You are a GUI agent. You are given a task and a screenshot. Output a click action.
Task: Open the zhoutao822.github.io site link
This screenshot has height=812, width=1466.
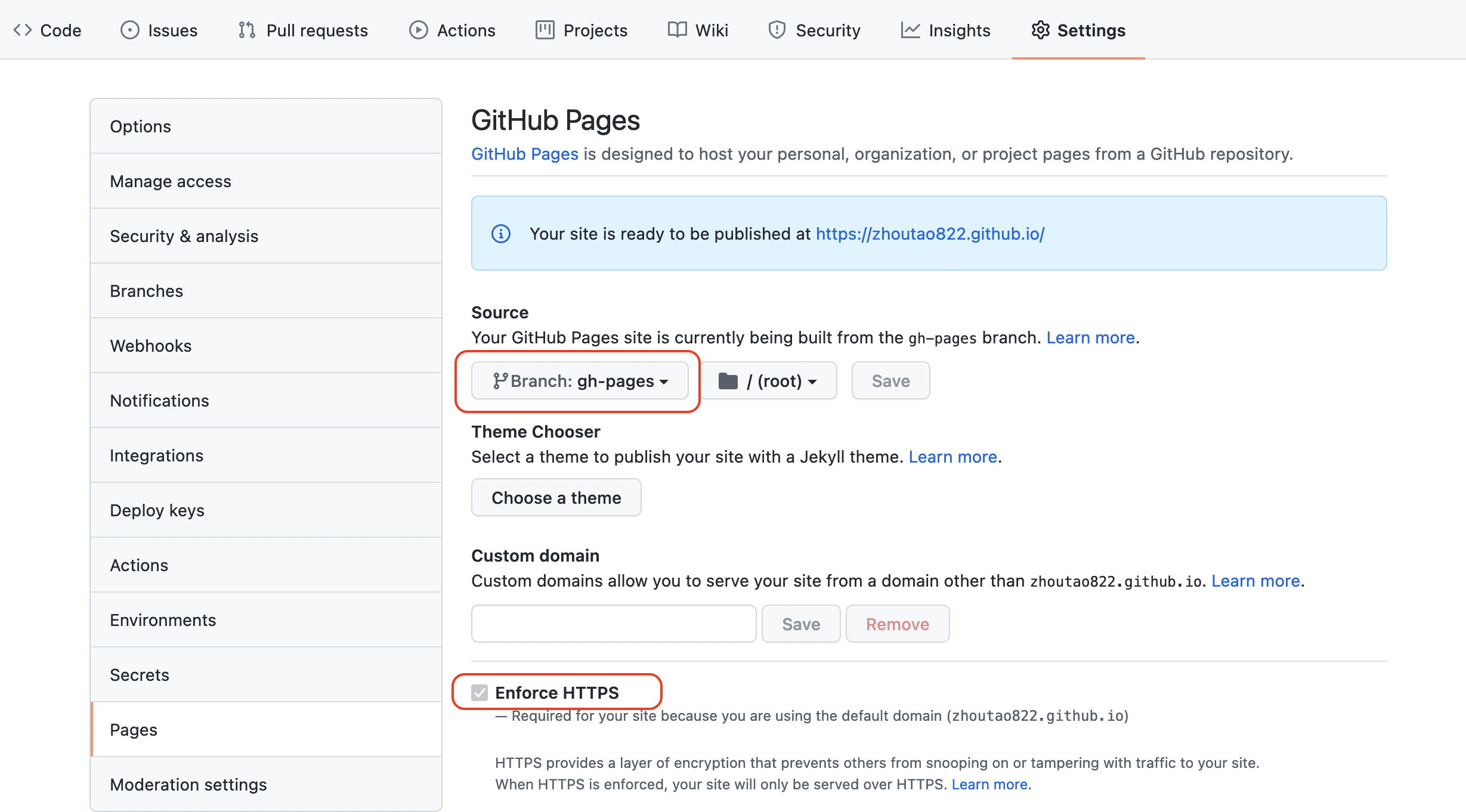pos(930,234)
